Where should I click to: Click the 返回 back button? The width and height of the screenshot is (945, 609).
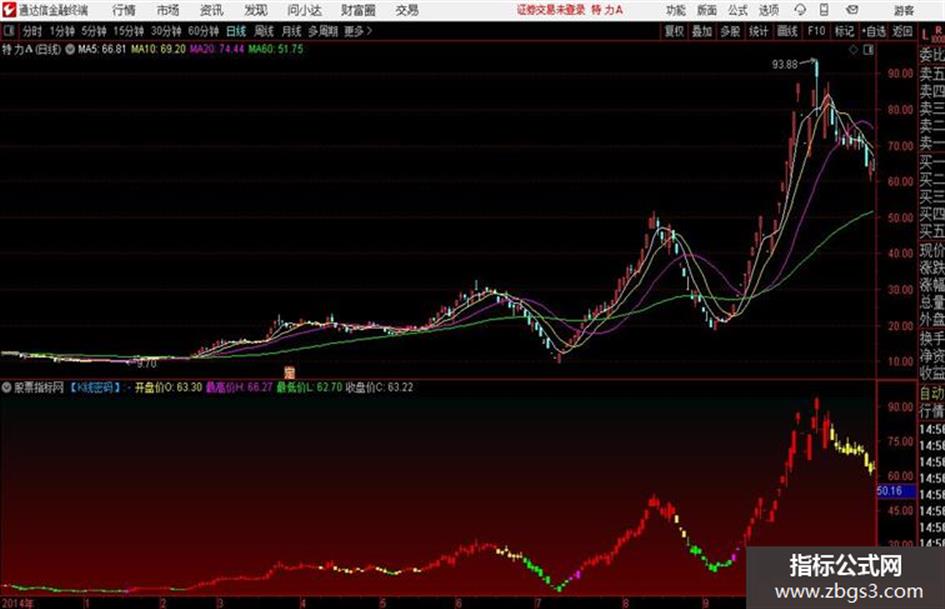click(x=902, y=31)
